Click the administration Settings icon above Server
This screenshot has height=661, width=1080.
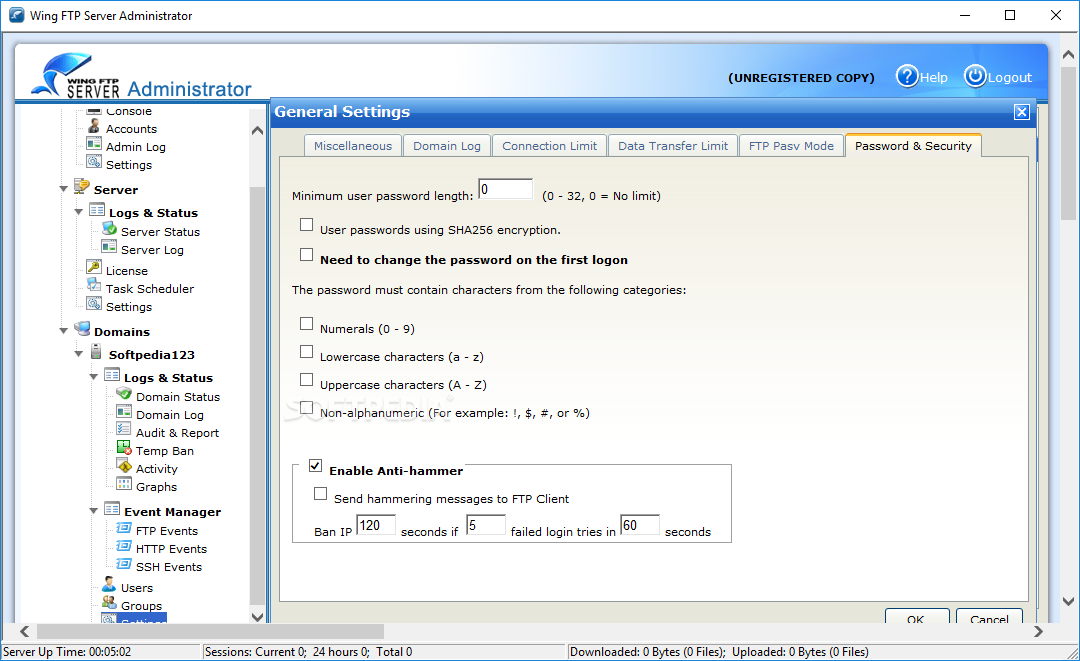point(94,161)
